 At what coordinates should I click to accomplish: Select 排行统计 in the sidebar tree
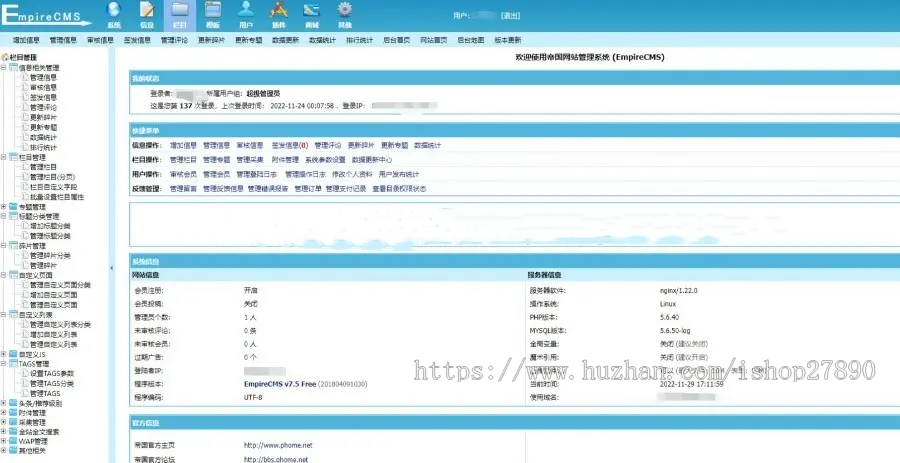(x=44, y=147)
